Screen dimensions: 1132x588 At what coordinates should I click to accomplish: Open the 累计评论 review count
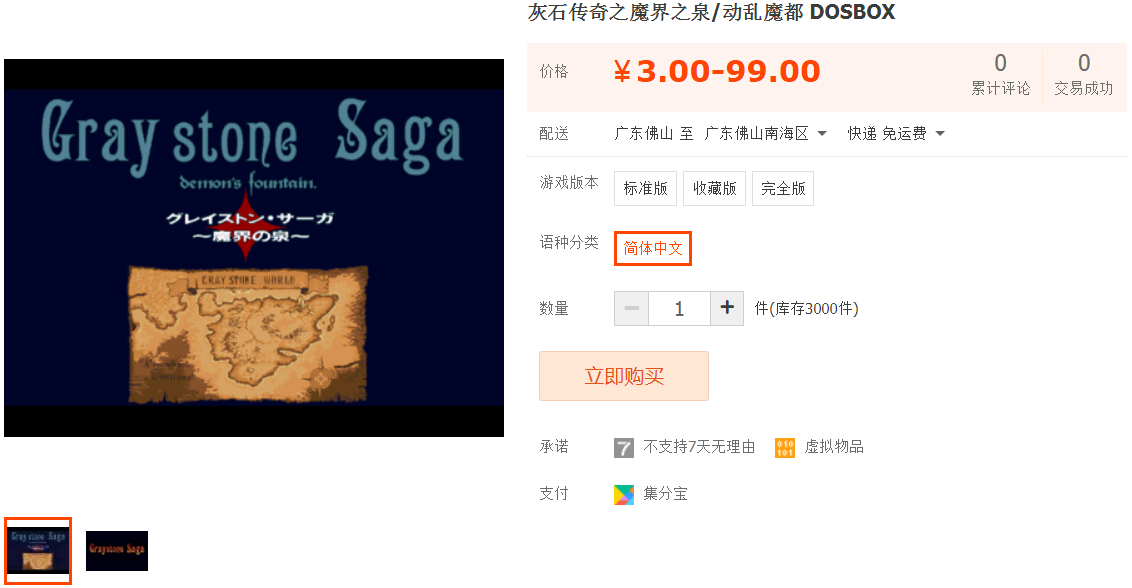click(x=1000, y=74)
